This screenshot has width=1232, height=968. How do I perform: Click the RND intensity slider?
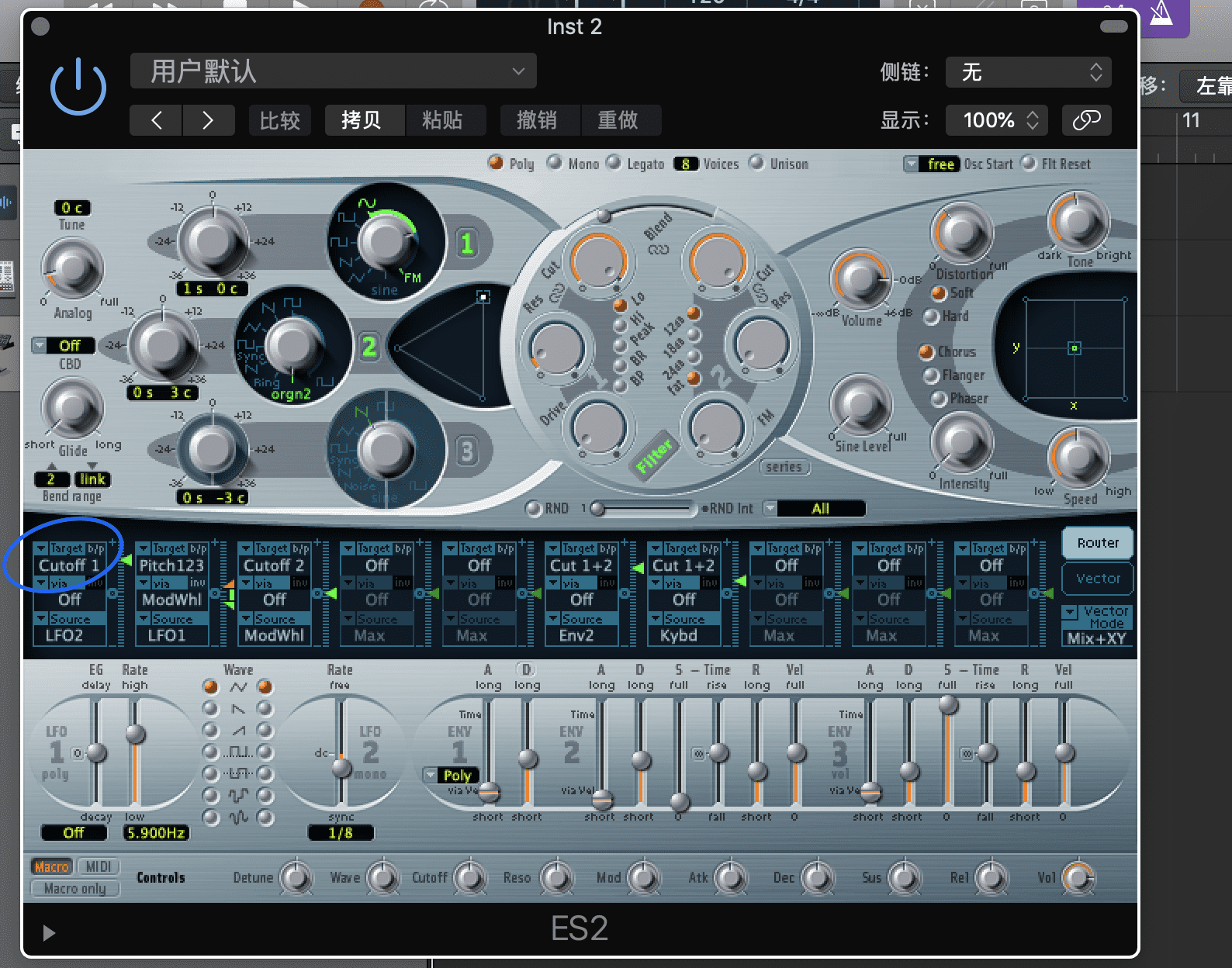(x=644, y=509)
